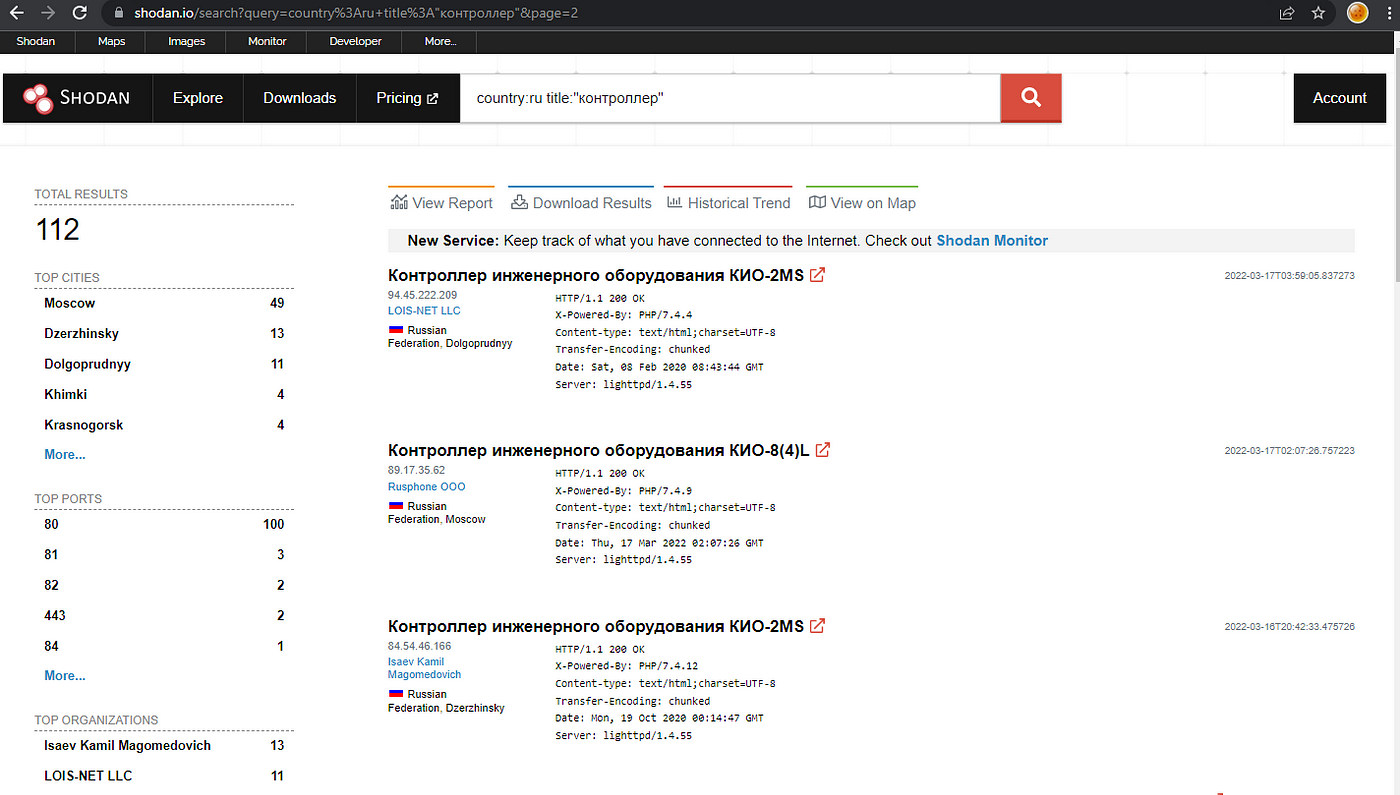Click Isaev Kamil Magomedovich under third result
The image size is (1400, 795).
click(425, 668)
